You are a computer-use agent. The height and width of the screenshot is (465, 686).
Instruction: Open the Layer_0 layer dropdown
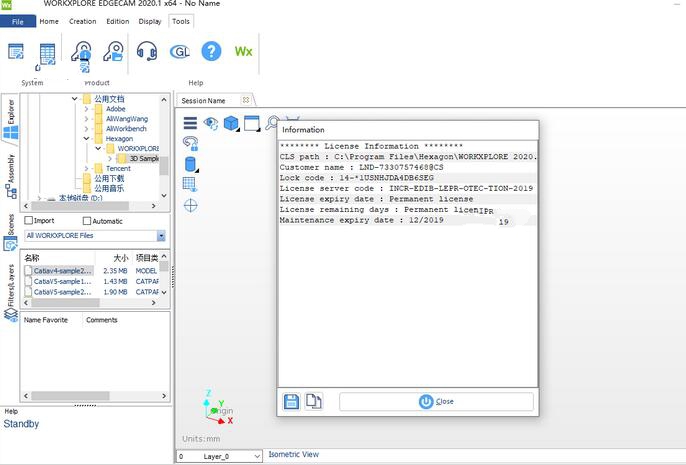[257, 456]
